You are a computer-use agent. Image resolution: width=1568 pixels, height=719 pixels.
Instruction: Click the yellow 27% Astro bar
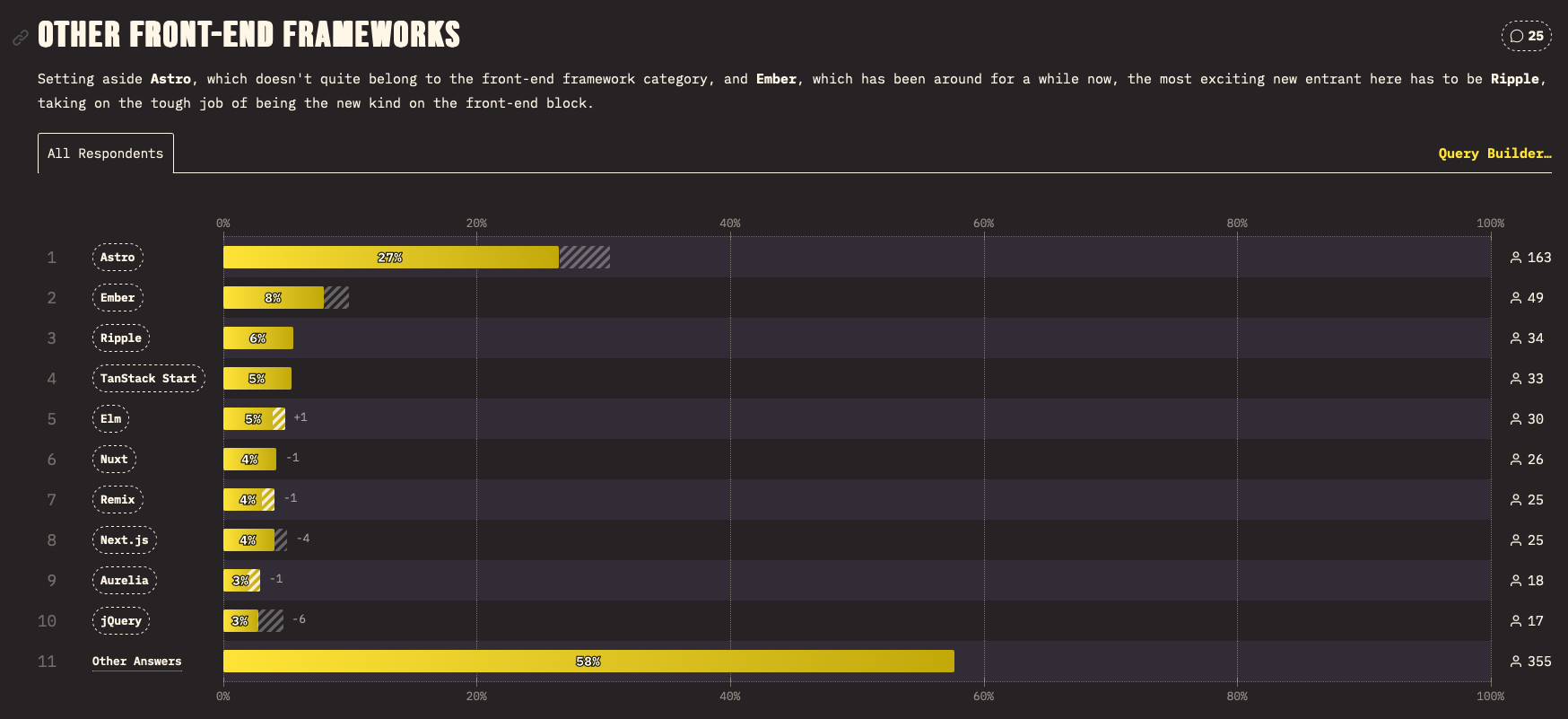(x=390, y=258)
